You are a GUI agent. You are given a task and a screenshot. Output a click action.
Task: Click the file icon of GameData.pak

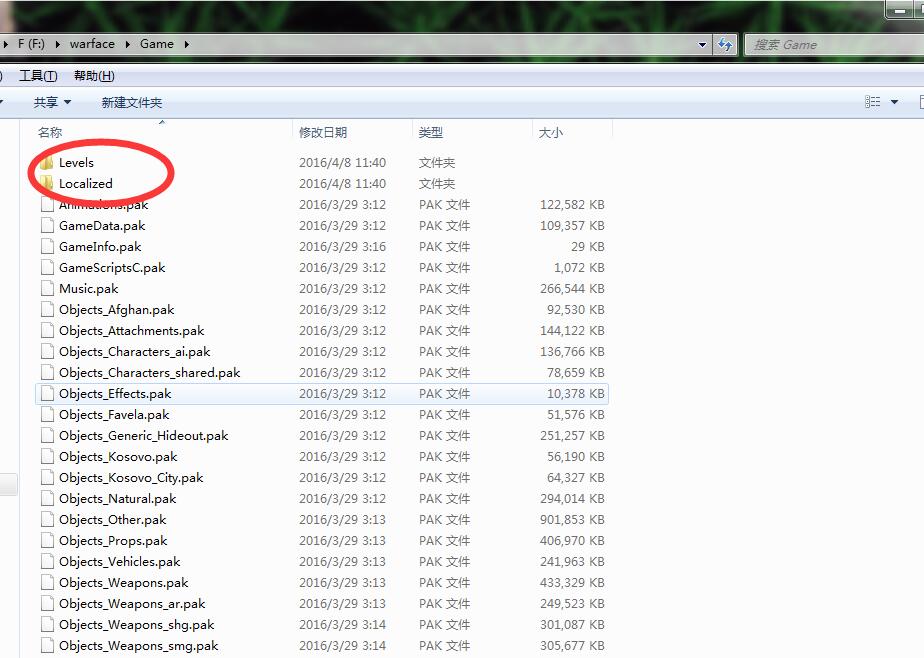(x=47, y=226)
